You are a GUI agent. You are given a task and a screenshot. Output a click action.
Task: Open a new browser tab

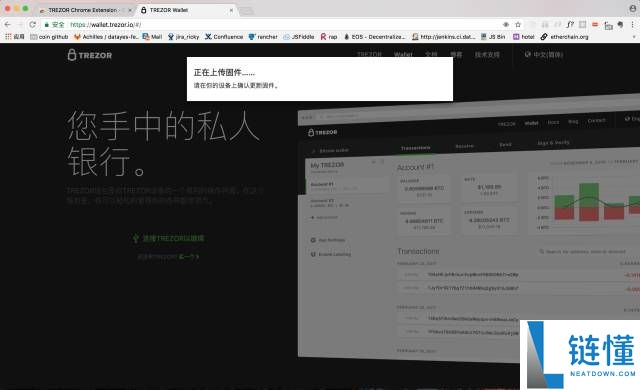246,11
